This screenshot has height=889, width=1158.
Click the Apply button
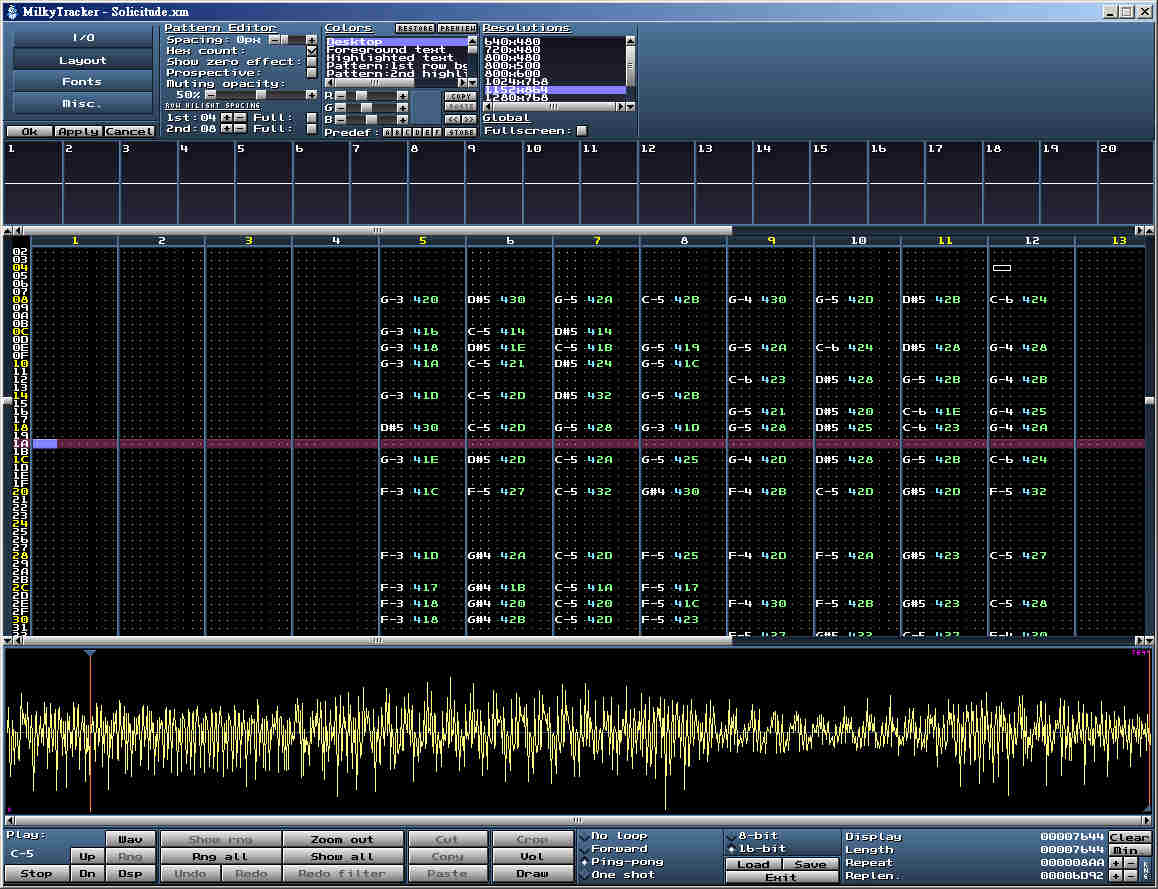point(78,131)
